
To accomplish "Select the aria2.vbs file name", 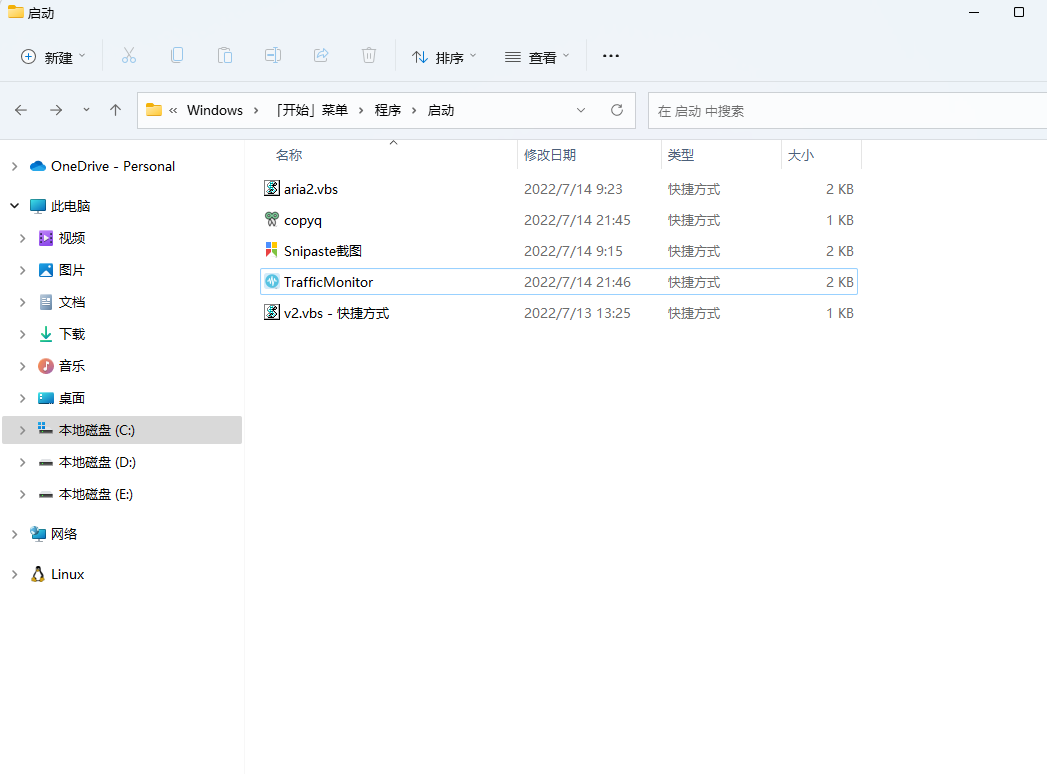I will (x=310, y=189).
